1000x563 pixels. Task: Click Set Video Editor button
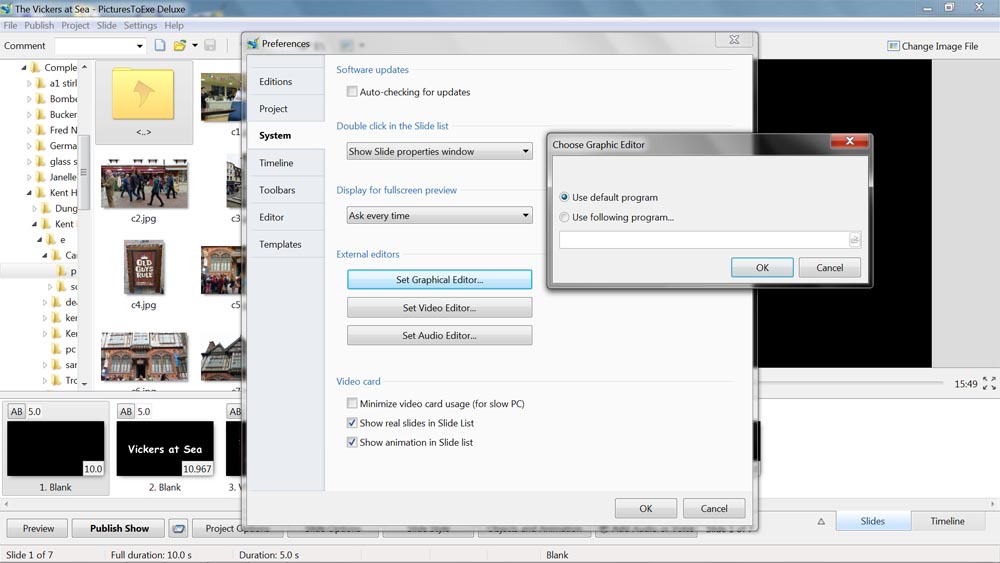[439, 307]
